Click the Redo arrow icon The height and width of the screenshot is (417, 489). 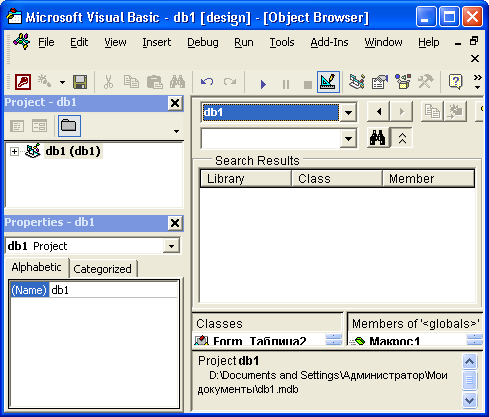pyautogui.click(x=230, y=82)
